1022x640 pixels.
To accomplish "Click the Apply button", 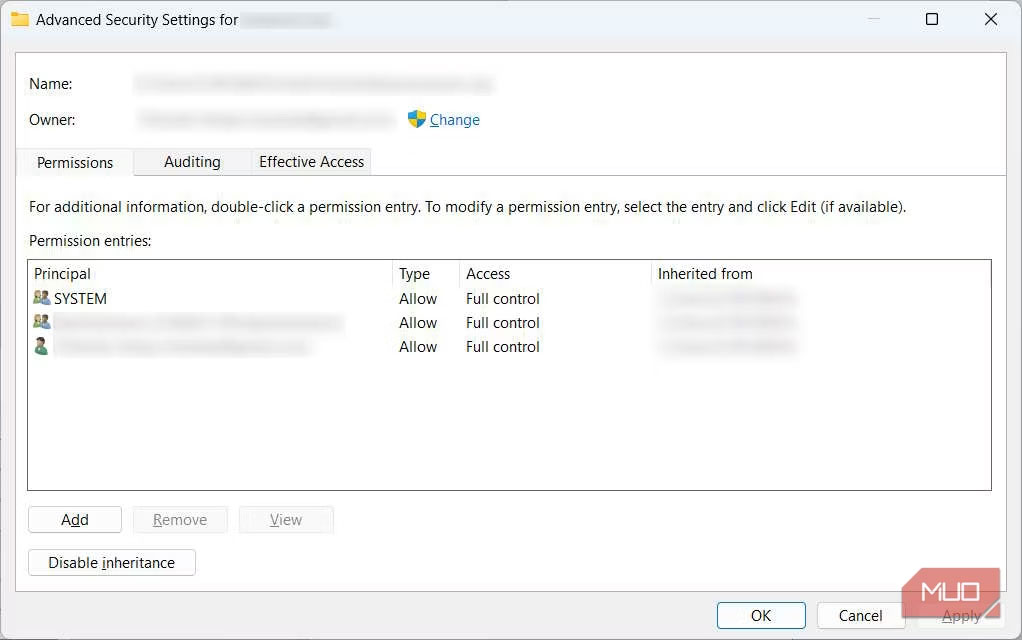I will pyautogui.click(x=958, y=615).
